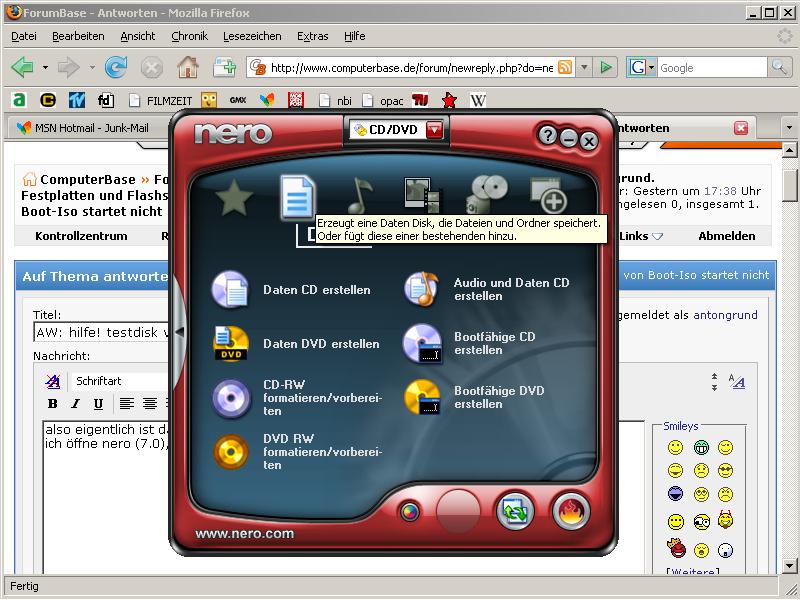Viewport: 800px width, 600px height.
Task: Open the Datei menu
Action: [23, 36]
